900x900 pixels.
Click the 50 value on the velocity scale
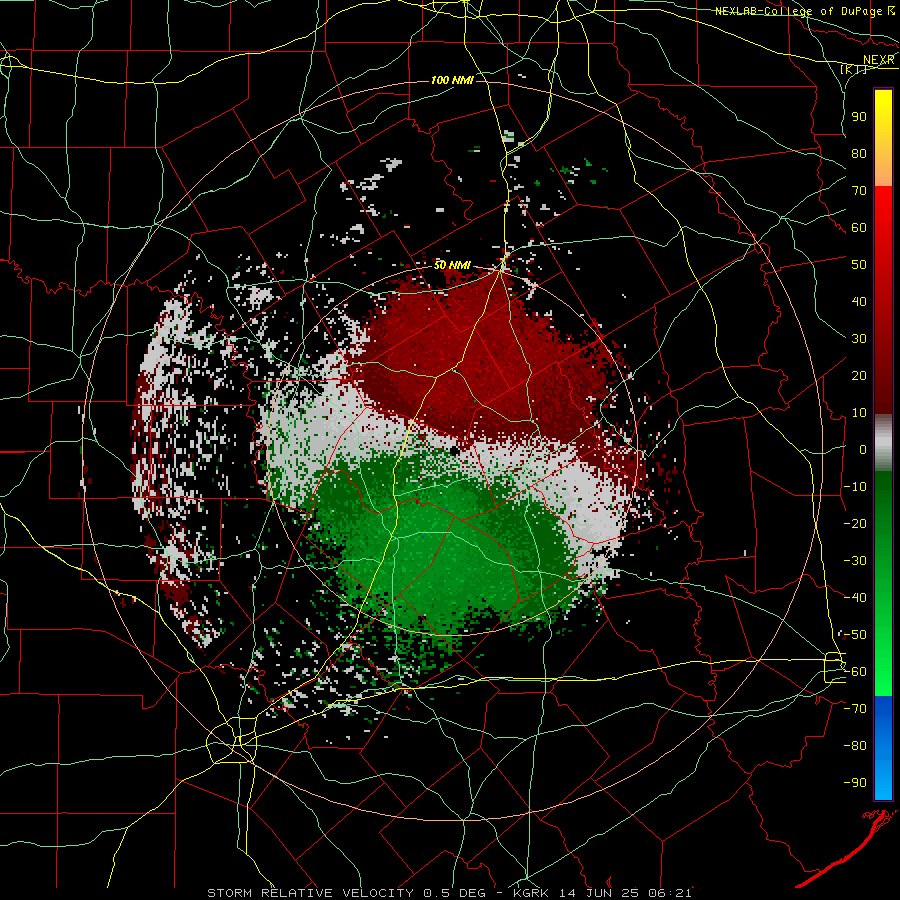[x=859, y=265]
